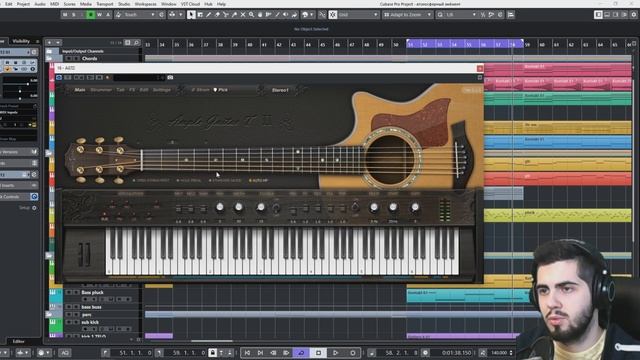
Task: Select the Line tool
Action: (x=277, y=15)
